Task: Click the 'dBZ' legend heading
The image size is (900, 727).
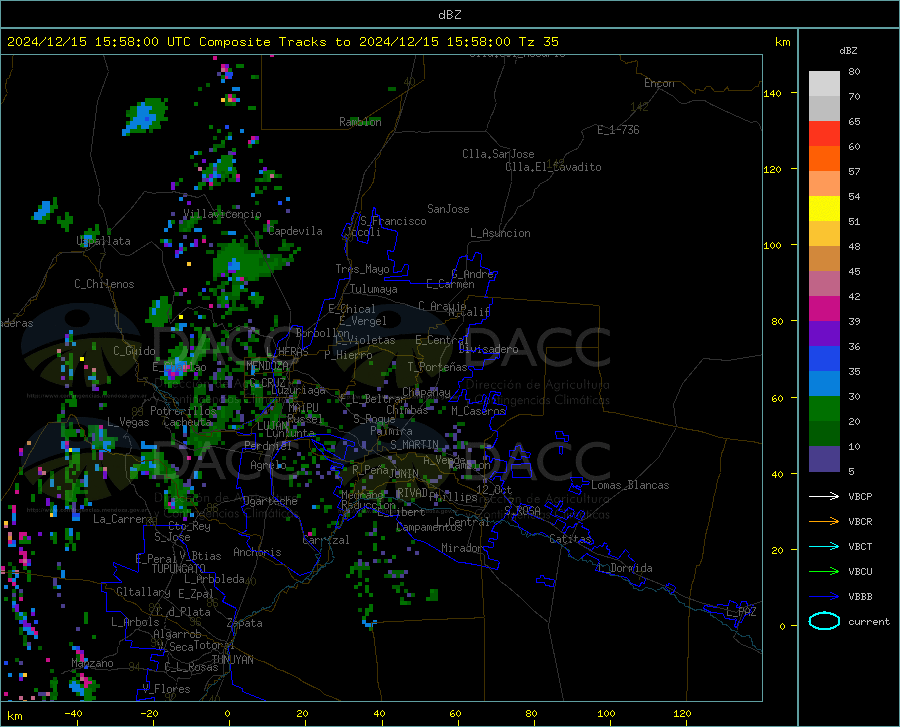Action: click(x=848, y=51)
